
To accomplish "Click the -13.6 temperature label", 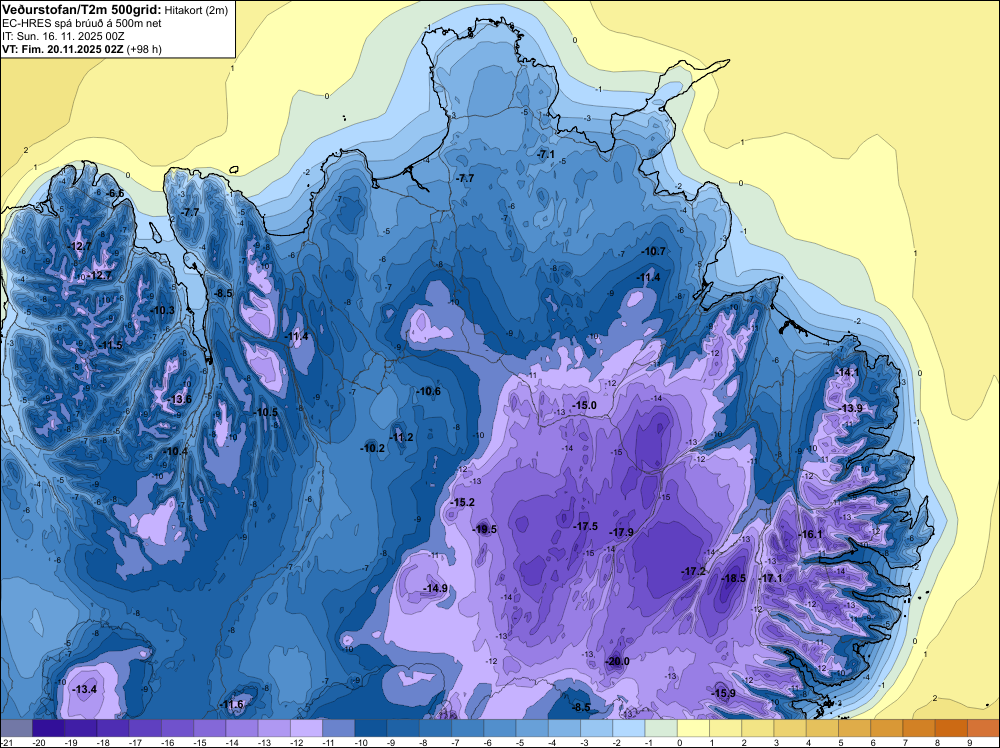I will coord(179,400).
